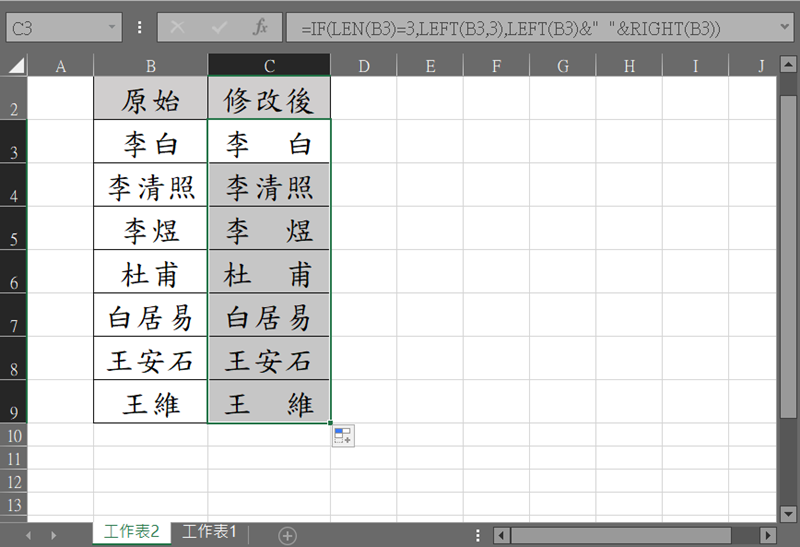Click the 原始 header cell
The height and width of the screenshot is (547, 800).
coord(151,98)
